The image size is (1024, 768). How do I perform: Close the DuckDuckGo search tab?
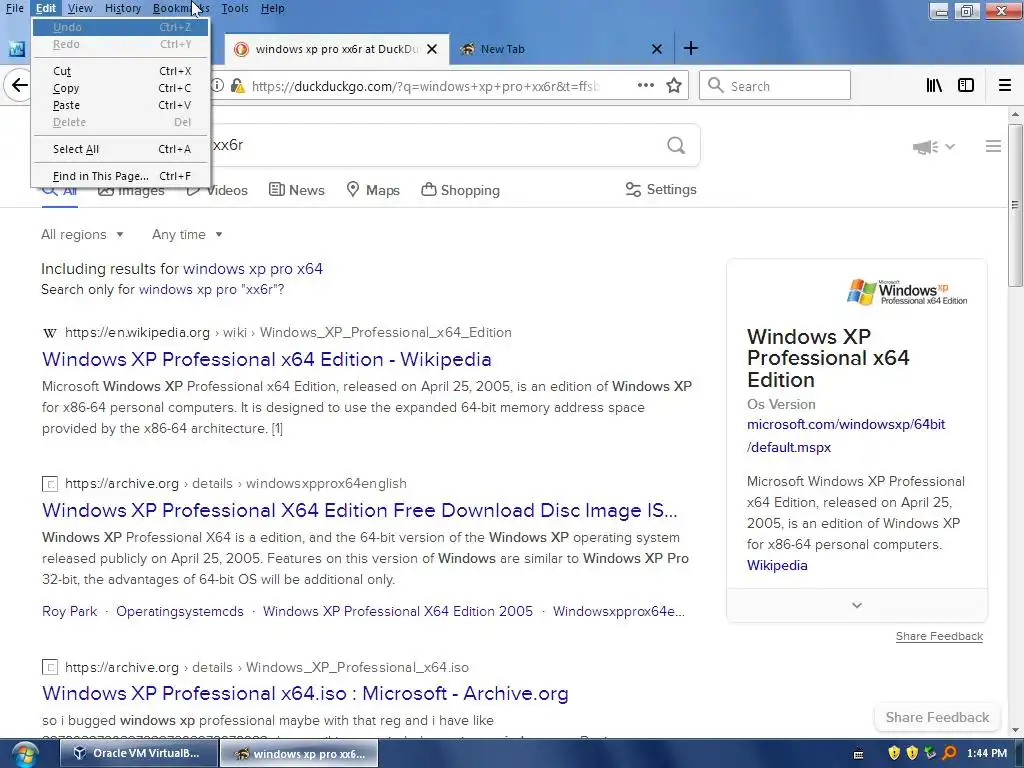point(432,49)
